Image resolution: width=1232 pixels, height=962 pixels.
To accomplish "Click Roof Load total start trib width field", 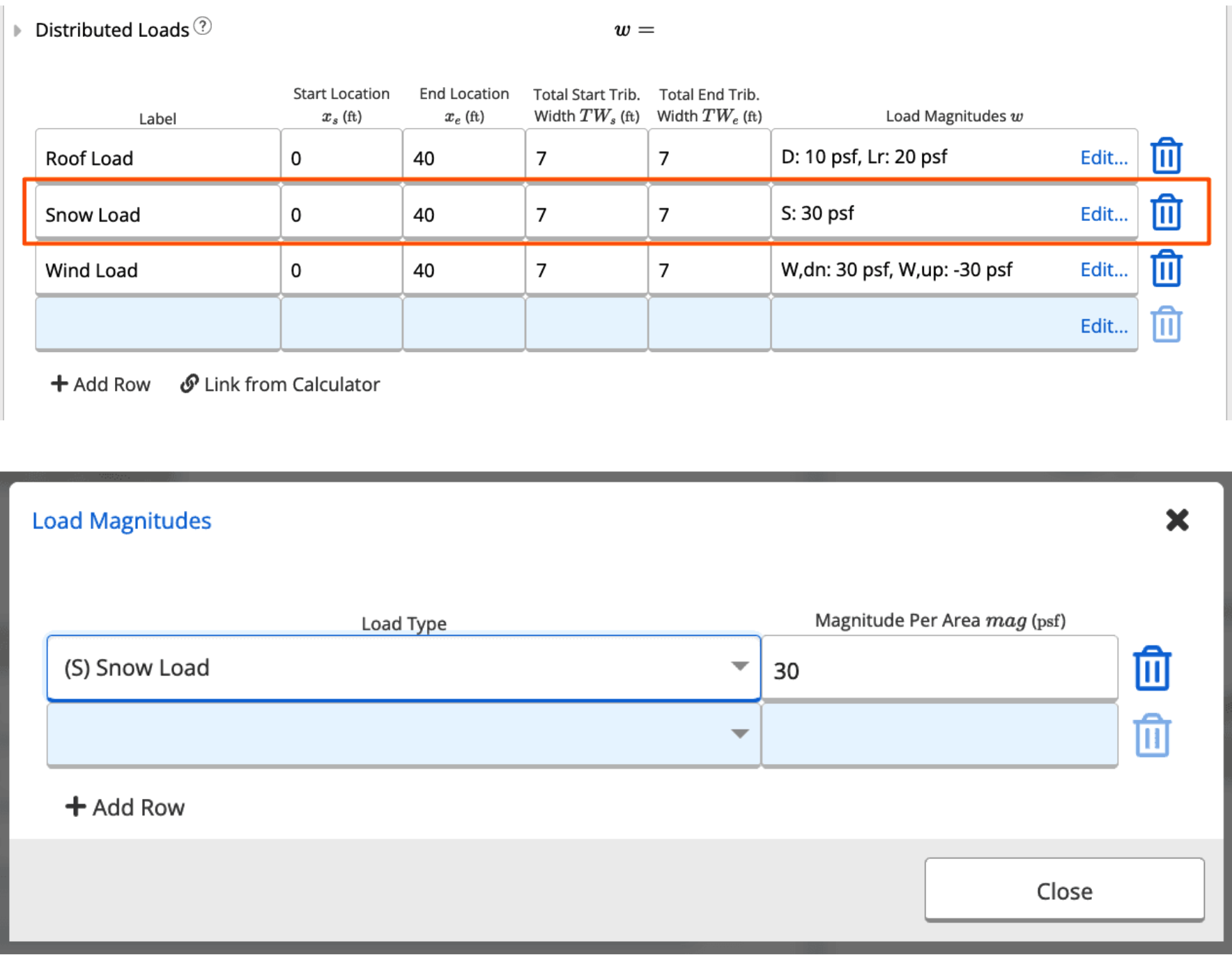I will [x=587, y=157].
